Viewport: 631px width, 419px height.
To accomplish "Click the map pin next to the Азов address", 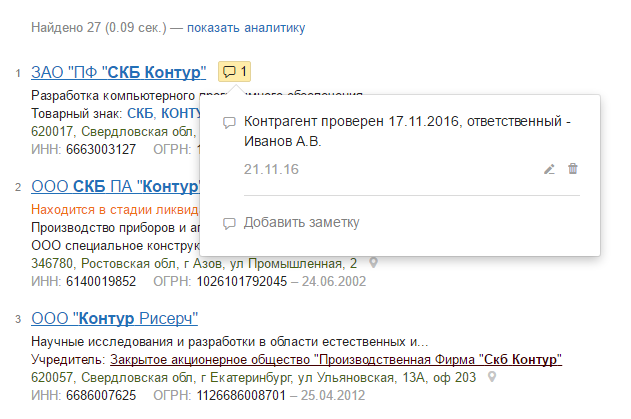I will coord(374,263).
